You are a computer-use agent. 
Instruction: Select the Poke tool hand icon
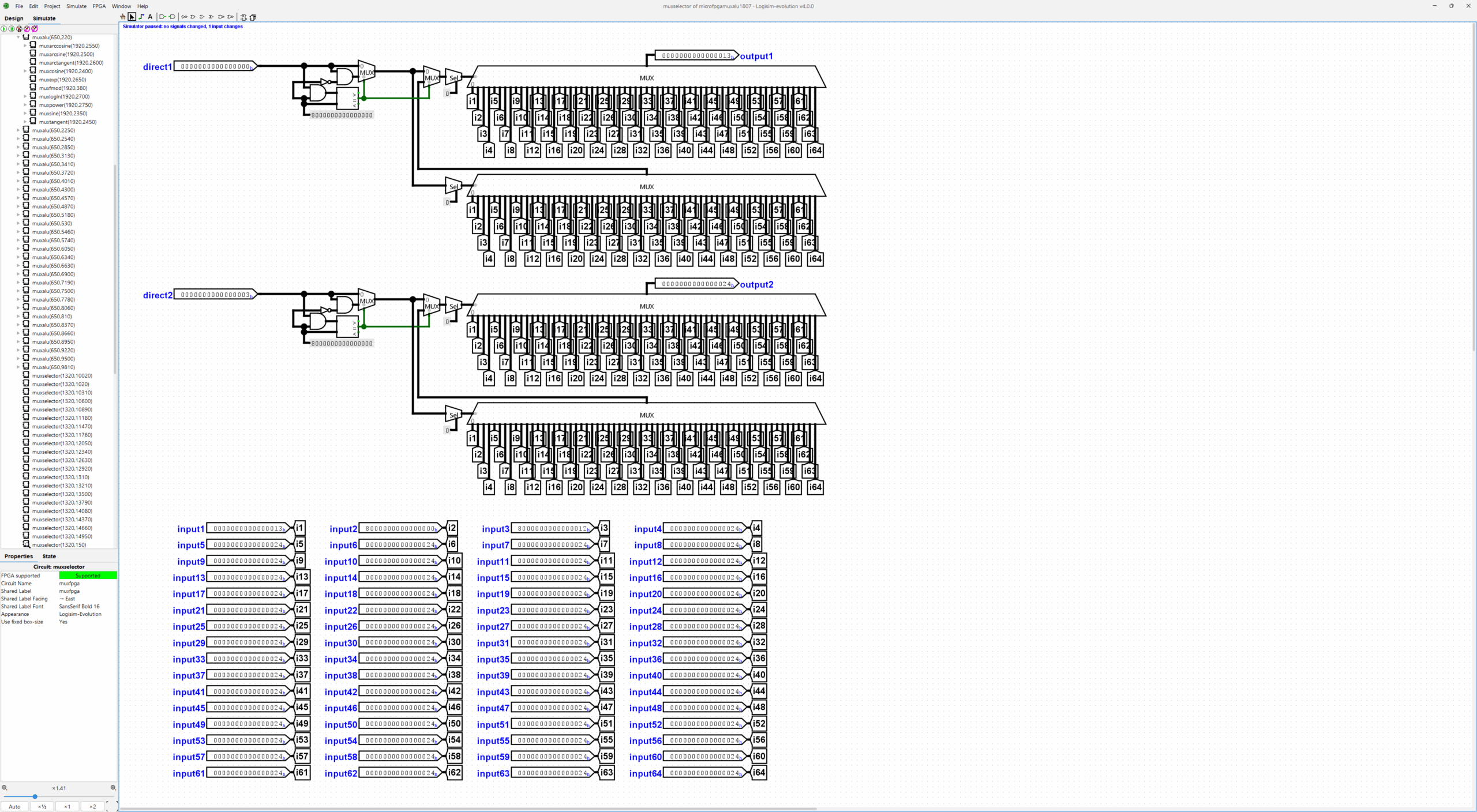coord(123,17)
